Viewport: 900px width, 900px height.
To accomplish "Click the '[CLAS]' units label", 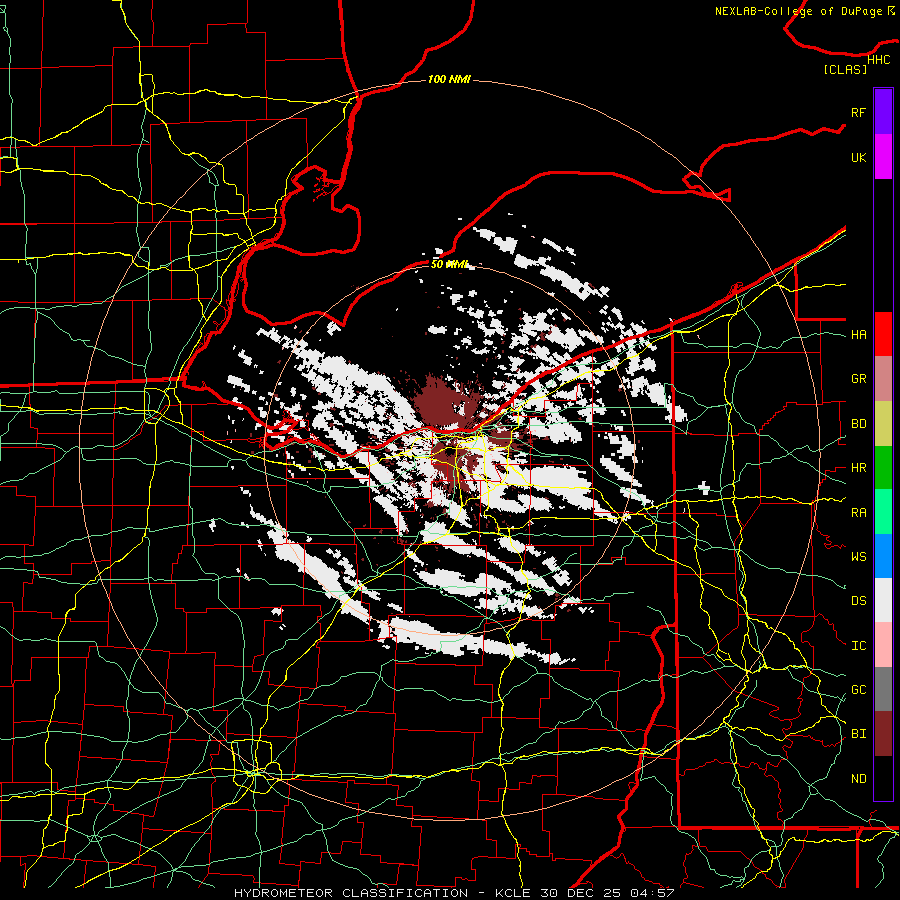I will (x=845, y=69).
